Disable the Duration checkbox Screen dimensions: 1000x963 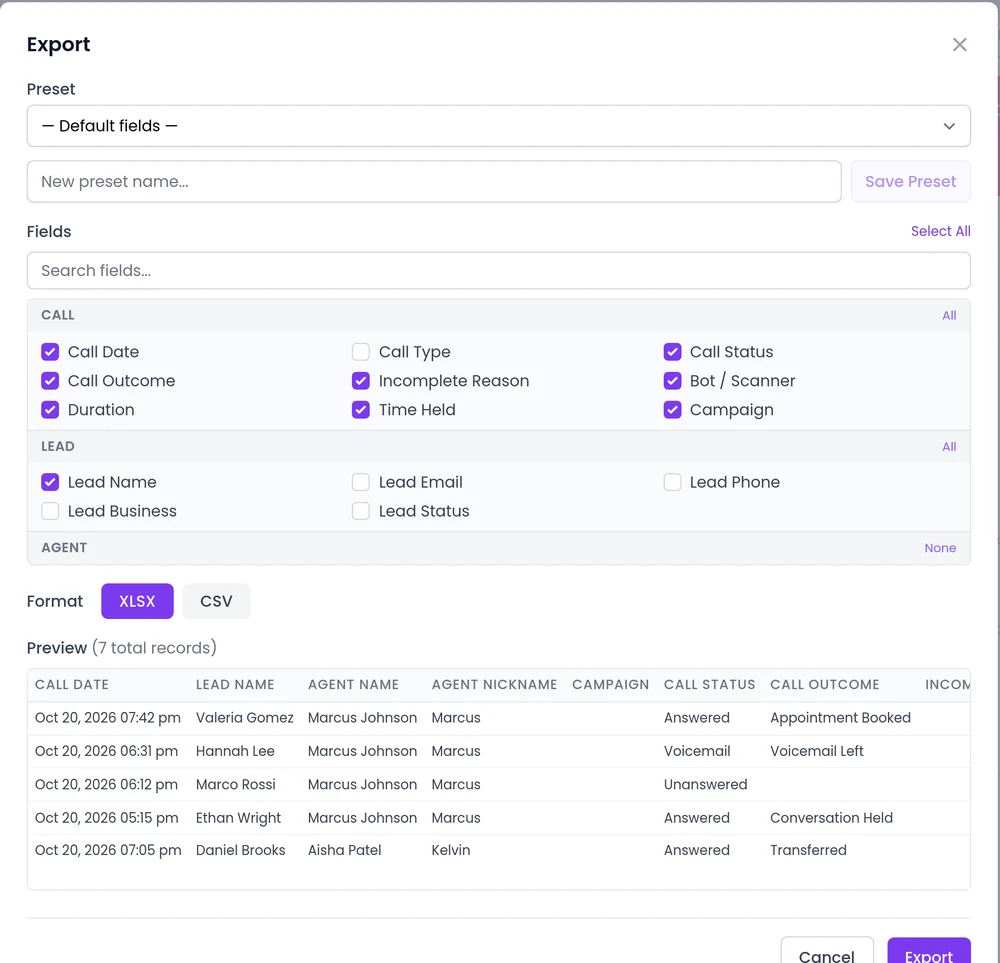point(50,409)
